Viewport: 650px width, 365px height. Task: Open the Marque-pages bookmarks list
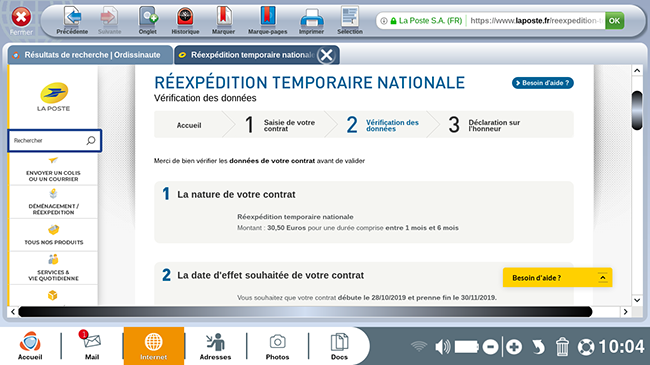[x=267, y=21]
